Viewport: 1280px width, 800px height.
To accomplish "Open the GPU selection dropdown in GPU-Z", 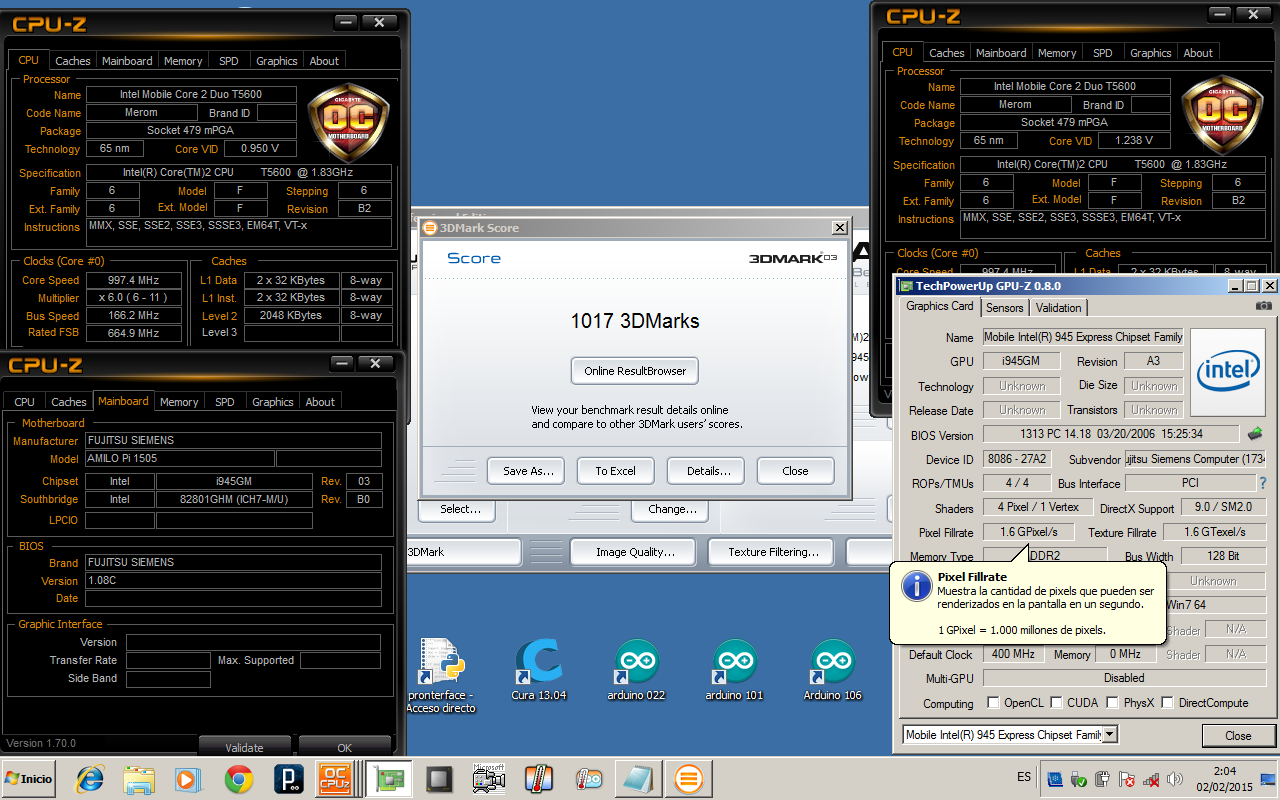I will [1108, 735].
